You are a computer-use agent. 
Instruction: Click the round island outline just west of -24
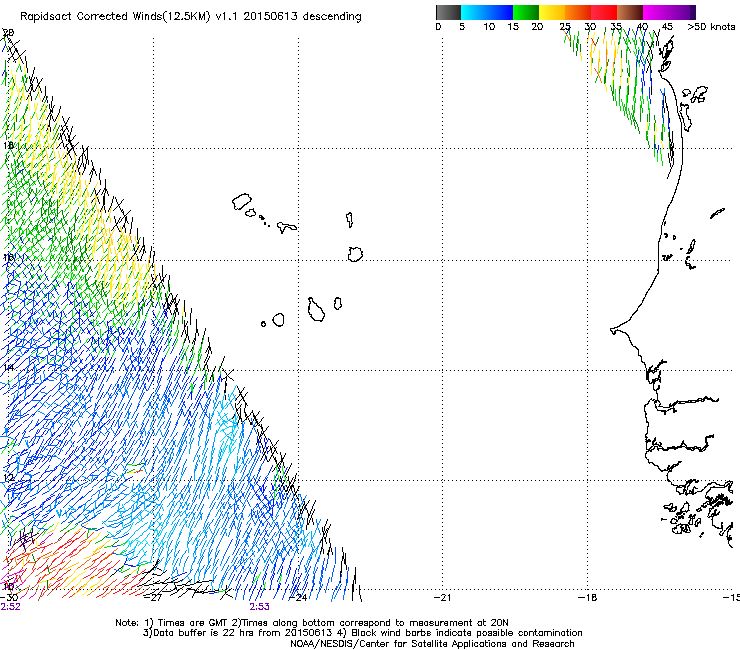[x=278, y=320]
